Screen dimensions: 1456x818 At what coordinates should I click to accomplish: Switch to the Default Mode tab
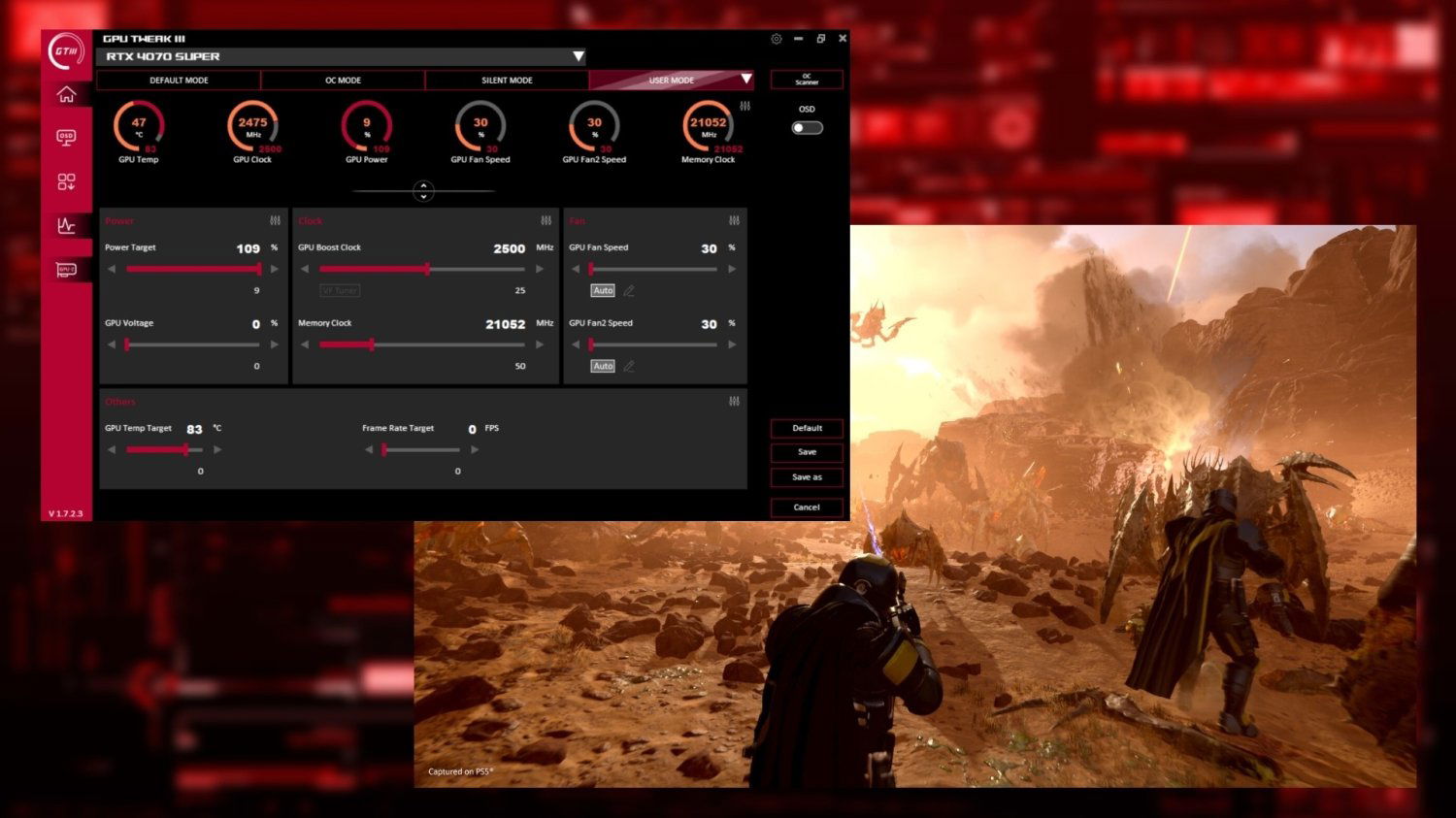(x=179, y=81)
